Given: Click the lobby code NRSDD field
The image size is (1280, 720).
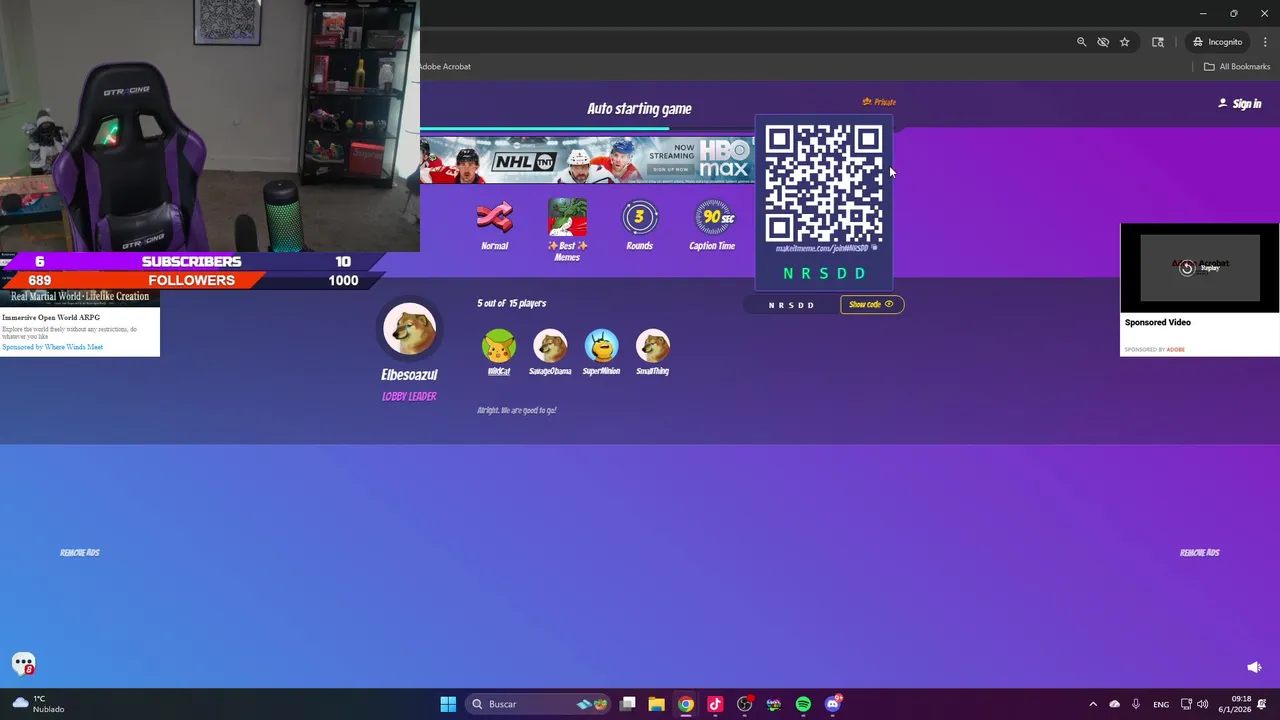Looking at the screenshot, I should point(791,305).
